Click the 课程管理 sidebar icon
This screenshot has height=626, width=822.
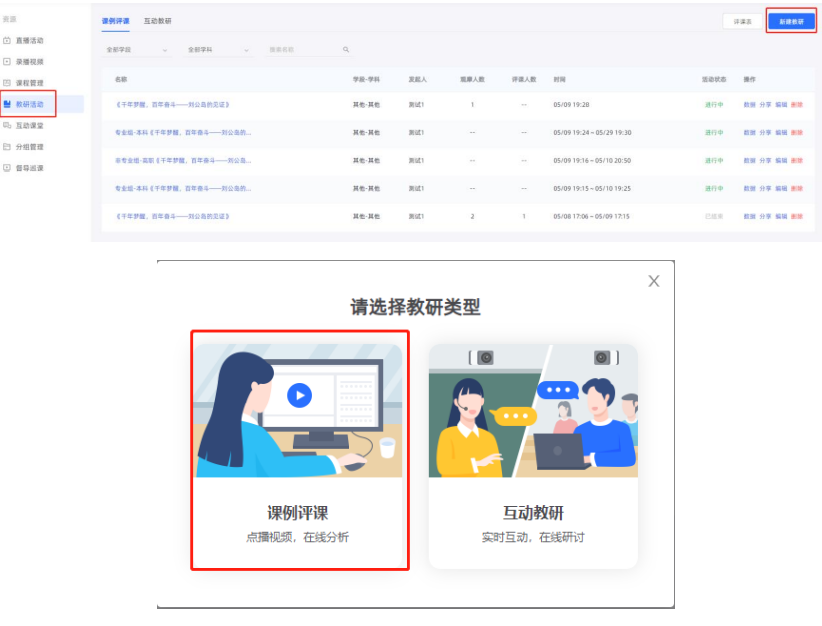click(7, 83)
